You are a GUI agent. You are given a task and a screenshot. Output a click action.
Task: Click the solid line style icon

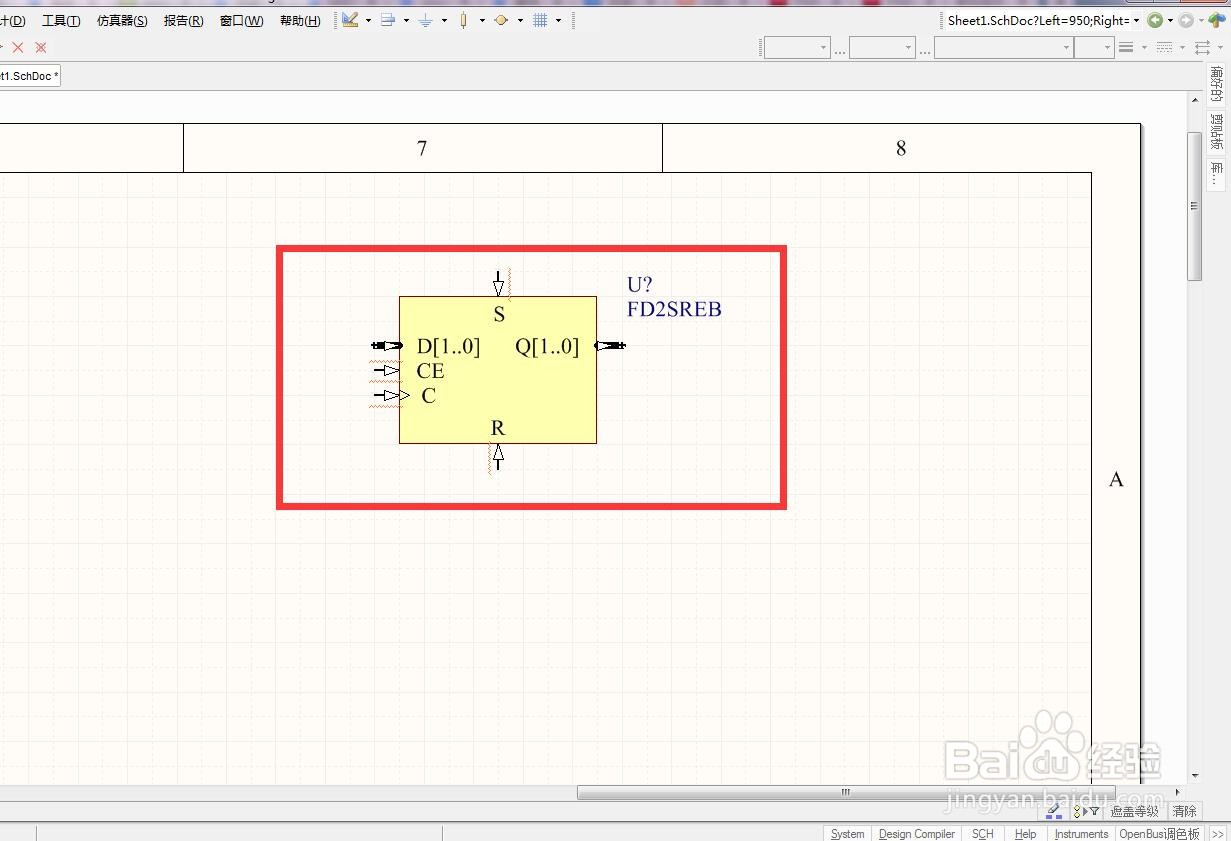coord(1126,47)
